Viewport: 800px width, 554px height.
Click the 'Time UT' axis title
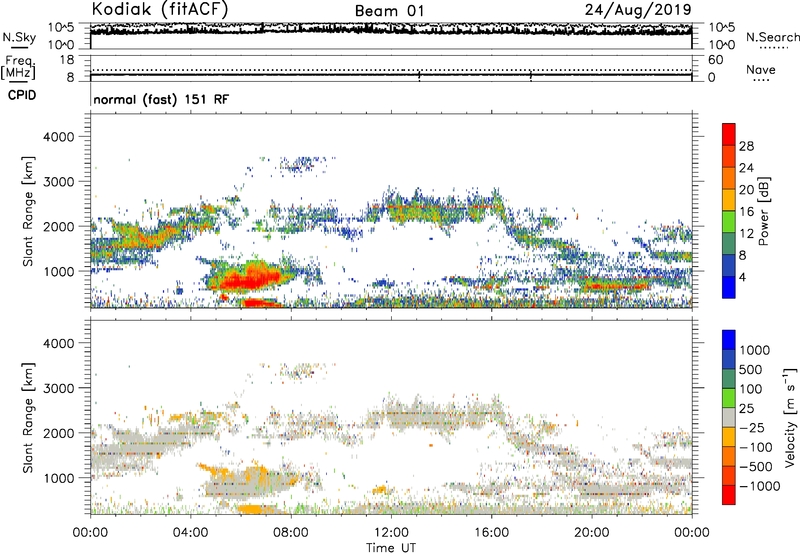pos(391,548)
